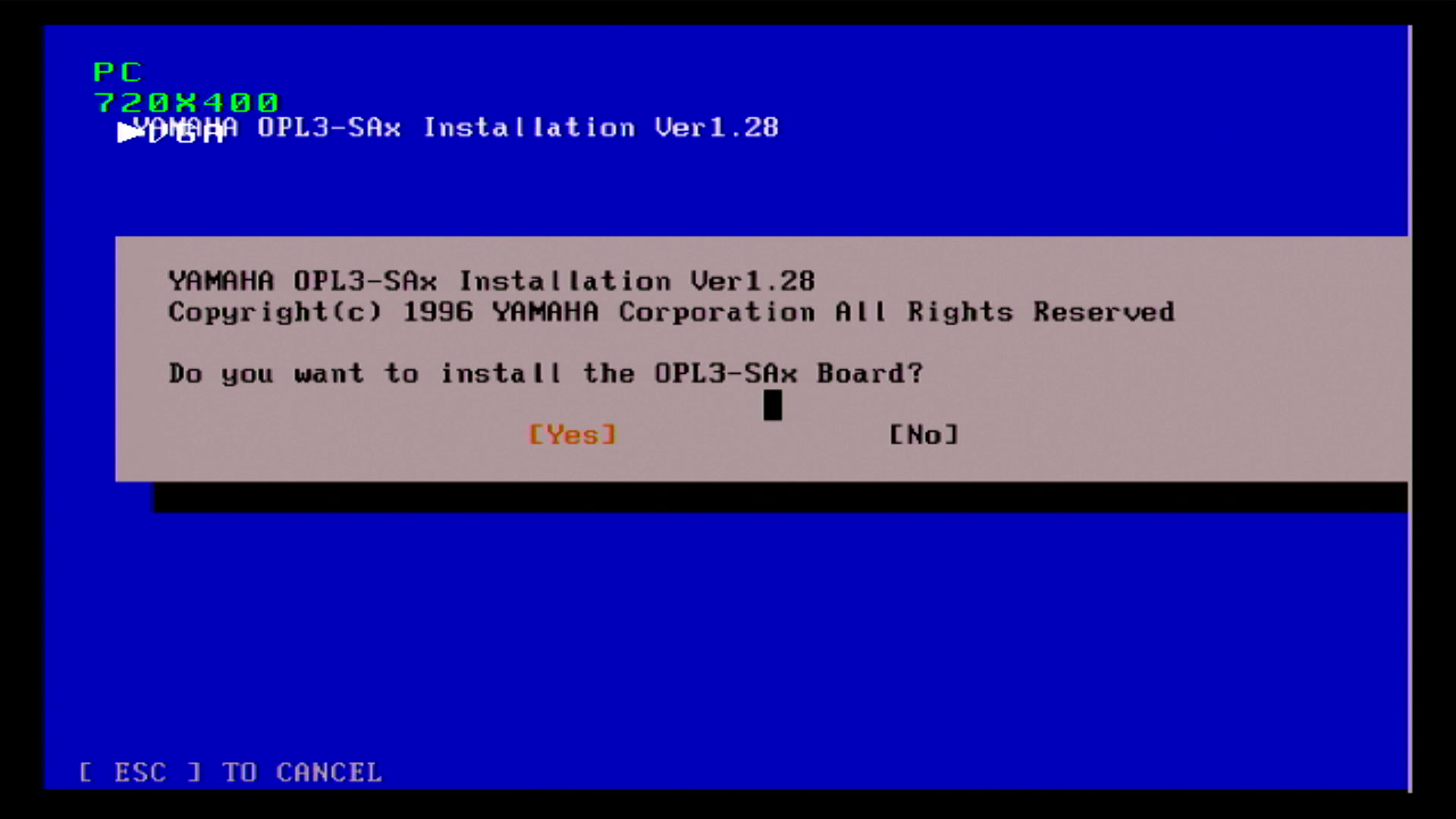
Task: Click the black shadow bar under dialog
Action: click(x=780, y=497)
